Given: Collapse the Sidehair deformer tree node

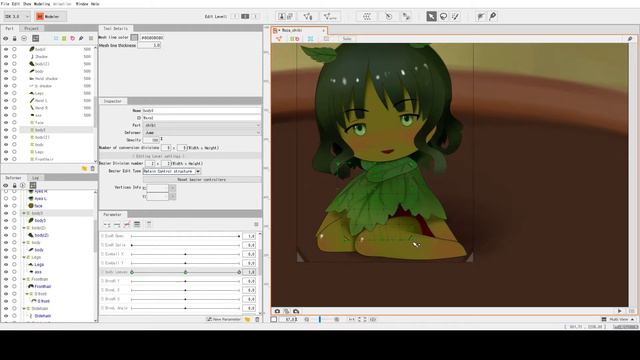Looking at the screenshot, I should point(24,309).
